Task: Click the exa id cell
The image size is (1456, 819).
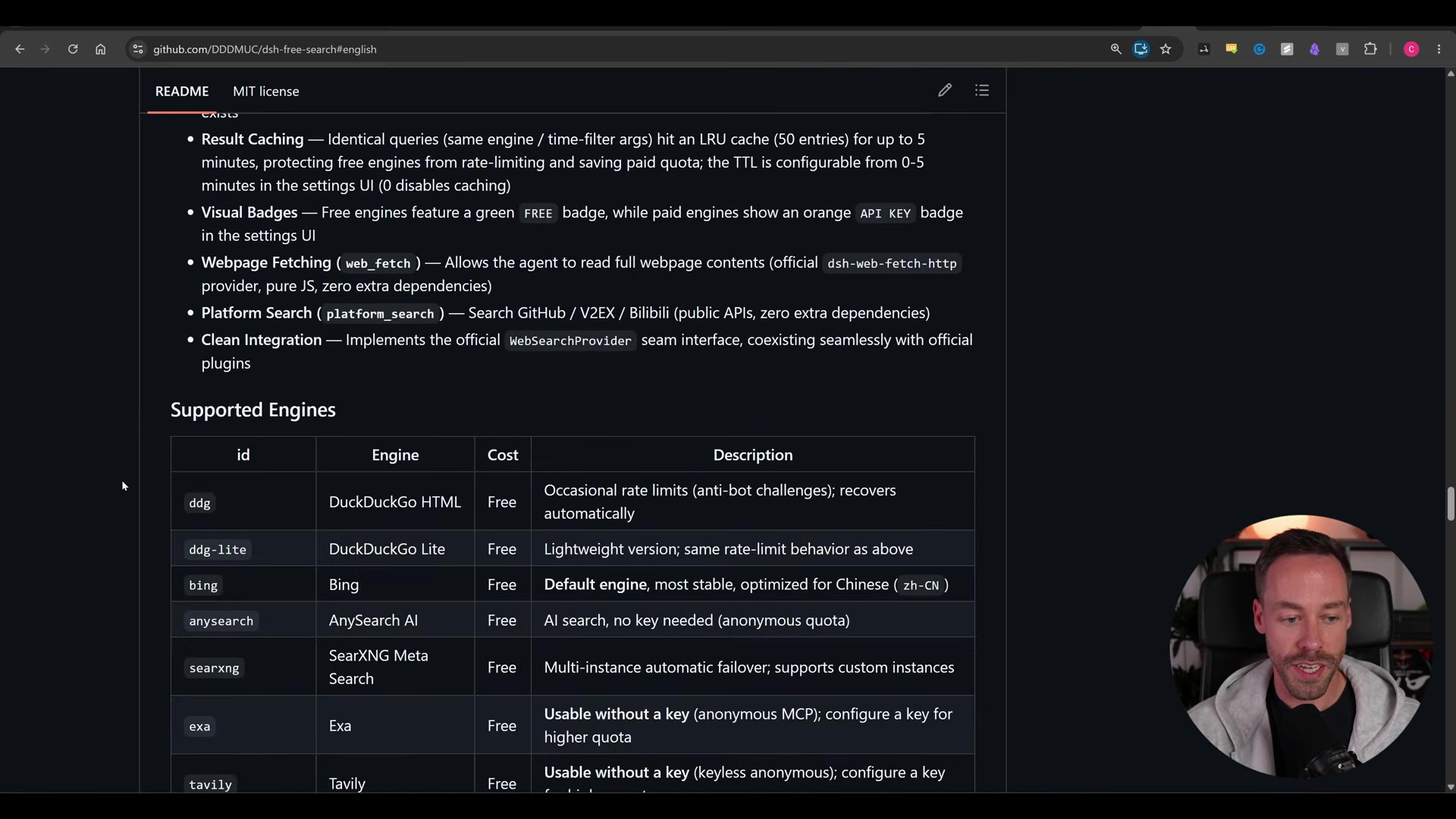Action: pos(243,725)
